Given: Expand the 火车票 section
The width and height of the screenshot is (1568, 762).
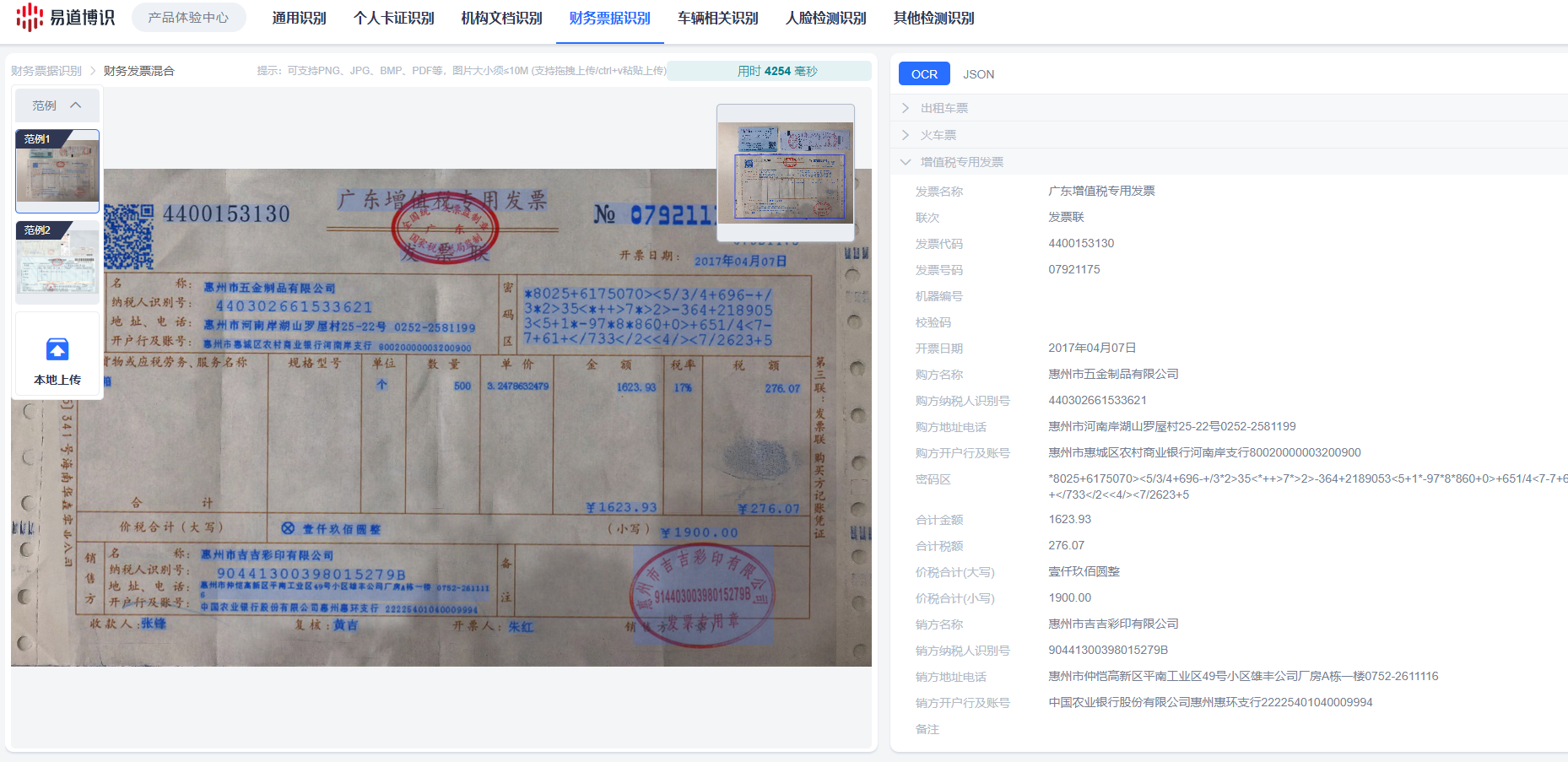Looking at the screenshot, I should click(938, 135).
